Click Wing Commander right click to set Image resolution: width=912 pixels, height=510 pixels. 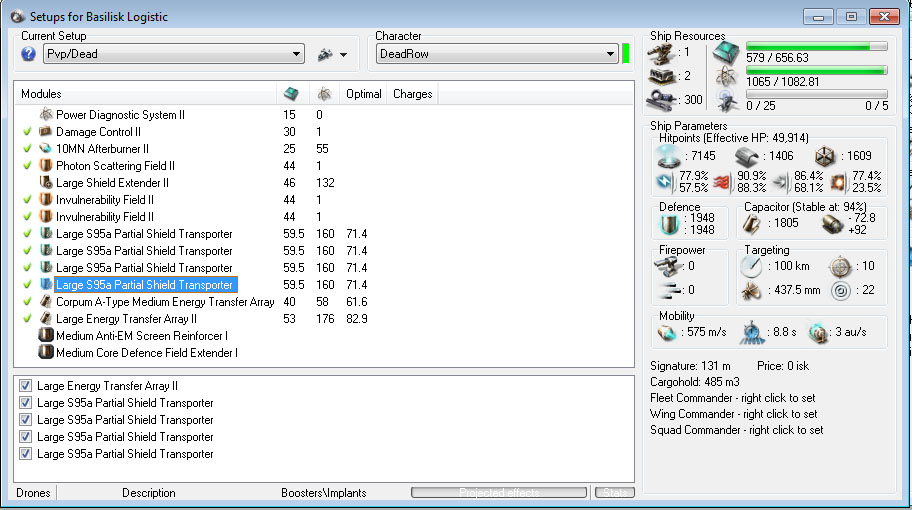pyautogui.click(x=733, y=414)
